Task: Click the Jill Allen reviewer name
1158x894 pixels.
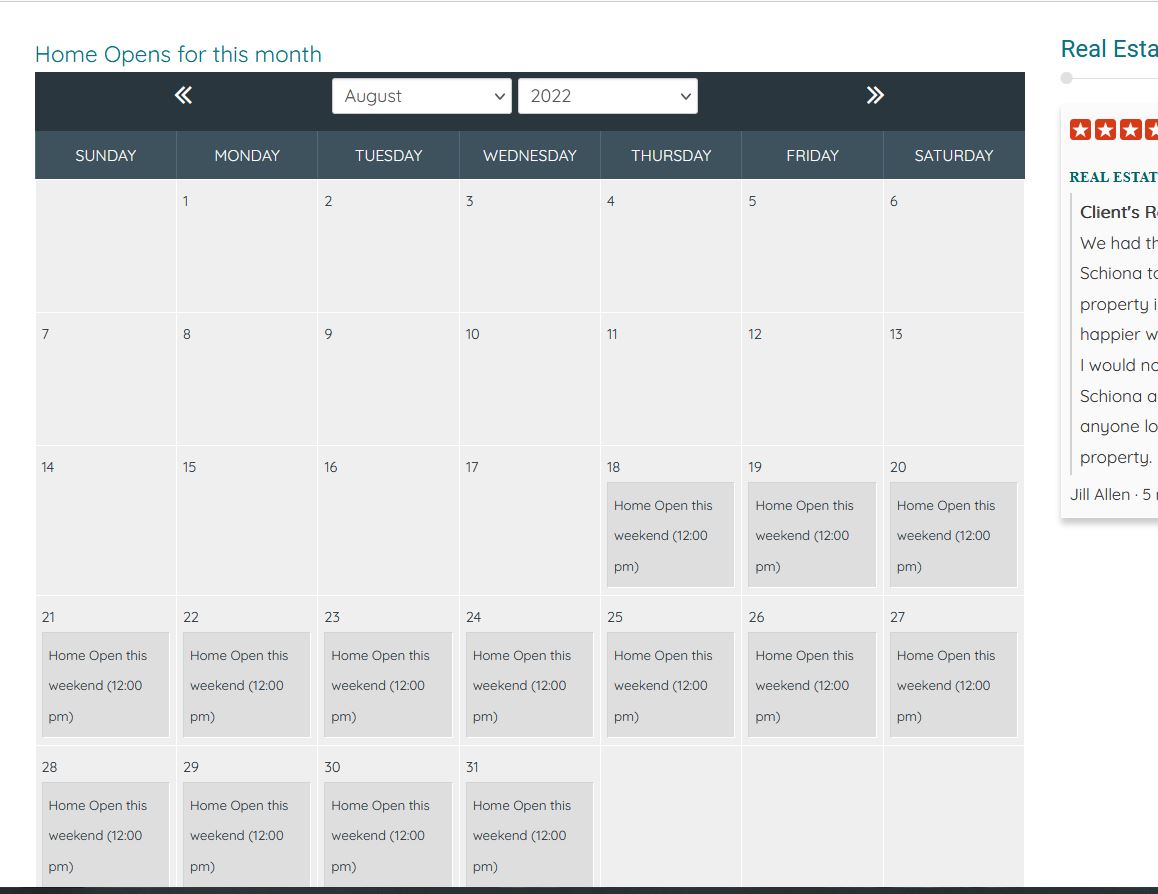Action: click(x=1100, y=495)
